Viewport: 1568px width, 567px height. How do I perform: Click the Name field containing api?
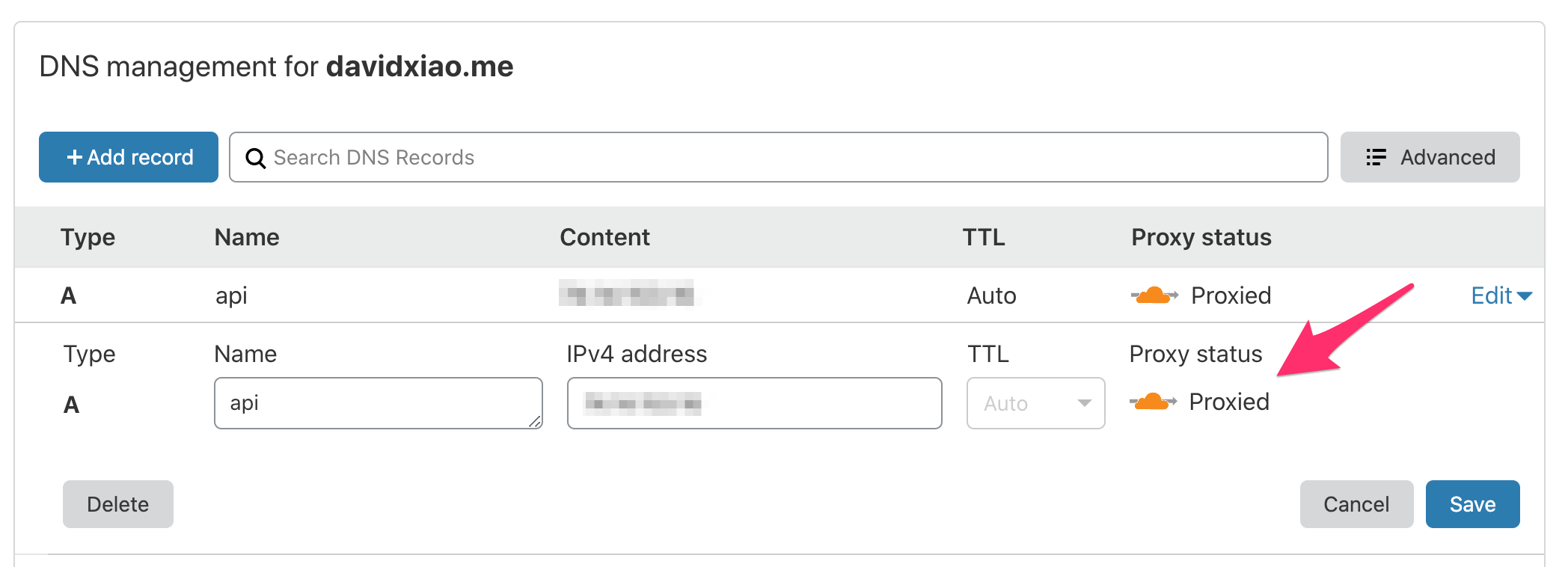click(378, 403)
